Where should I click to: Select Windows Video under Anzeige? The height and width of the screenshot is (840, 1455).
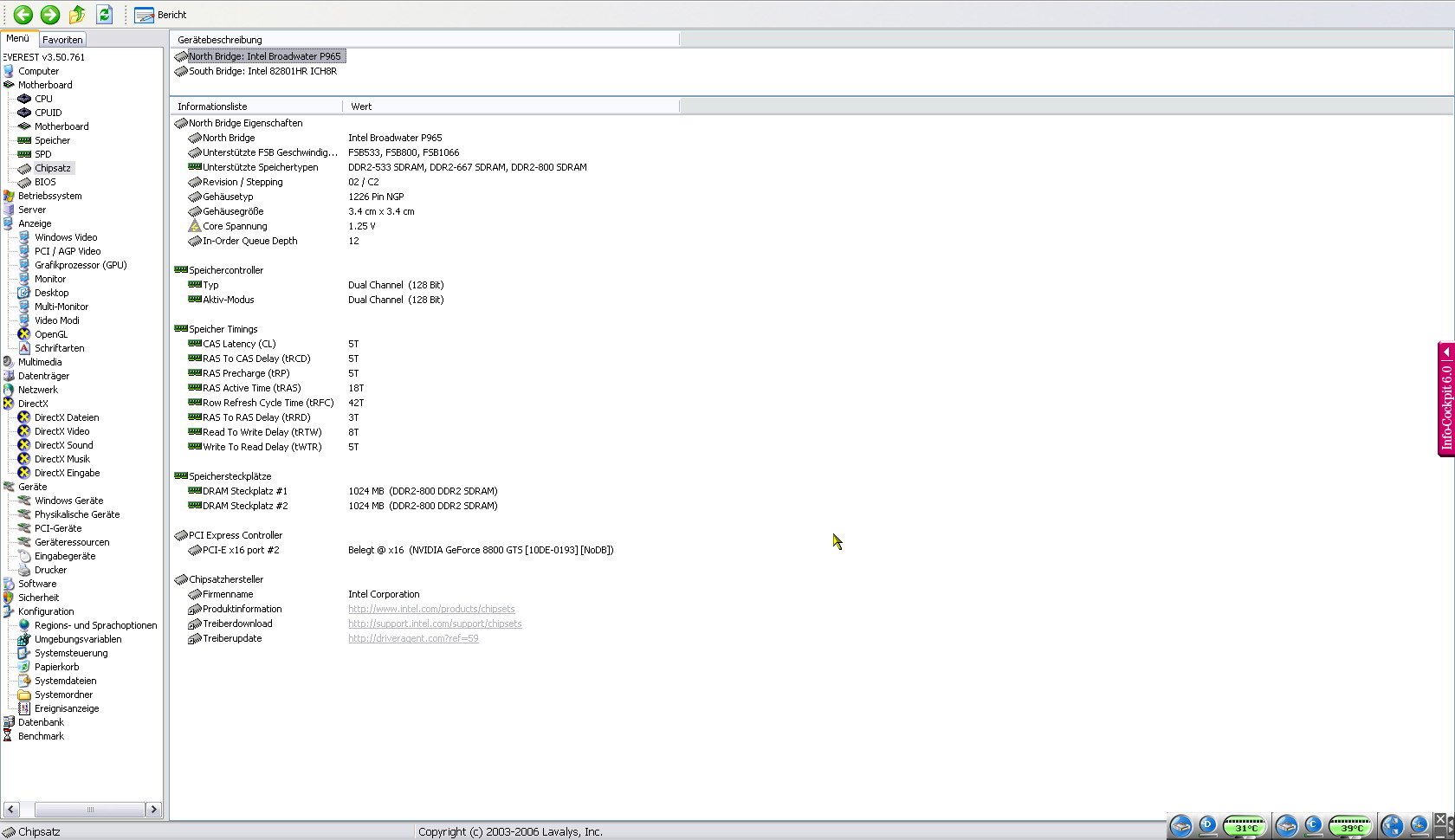[x=66, y=237]
